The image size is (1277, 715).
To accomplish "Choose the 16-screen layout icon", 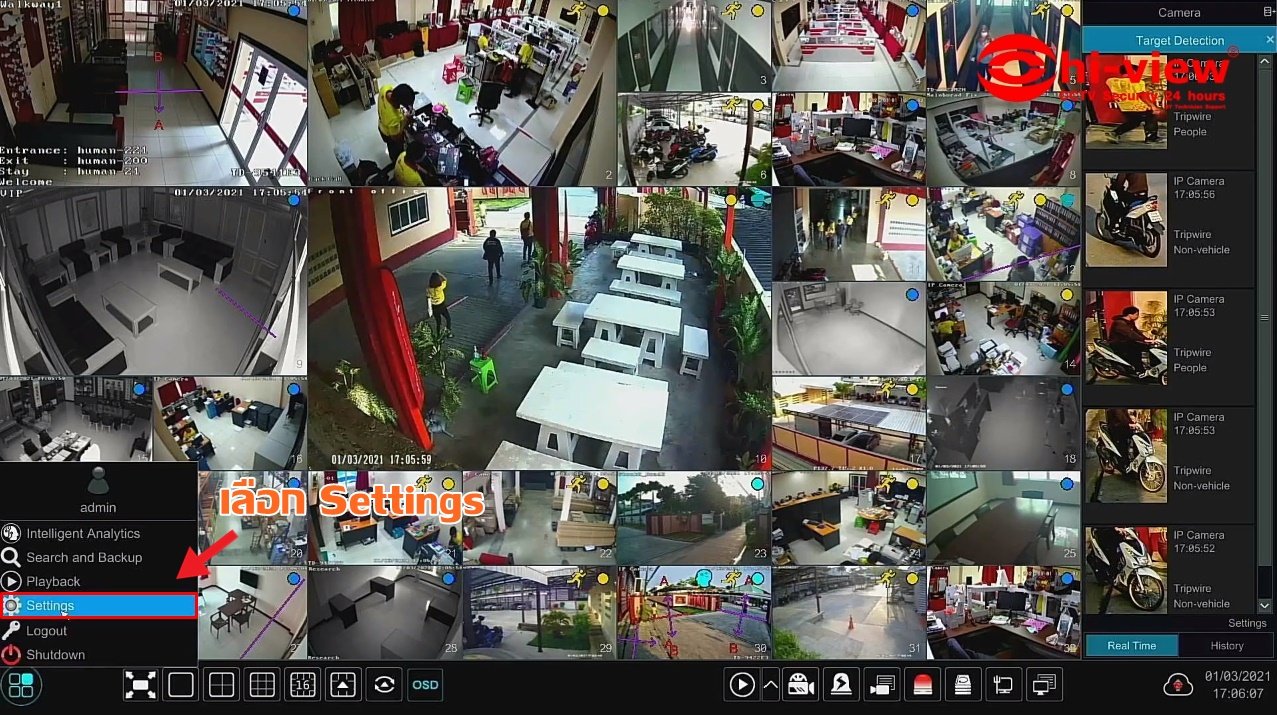I will 302,684.
